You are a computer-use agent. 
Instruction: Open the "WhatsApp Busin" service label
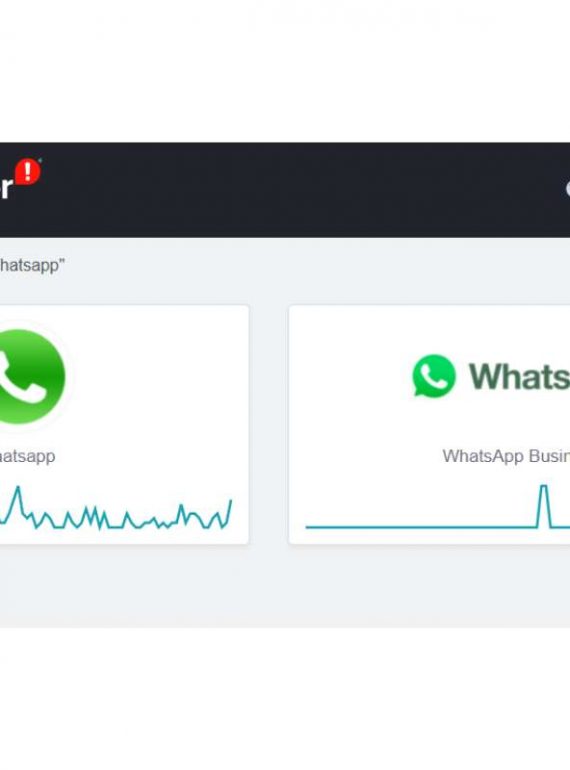click(x=506, y=456)
